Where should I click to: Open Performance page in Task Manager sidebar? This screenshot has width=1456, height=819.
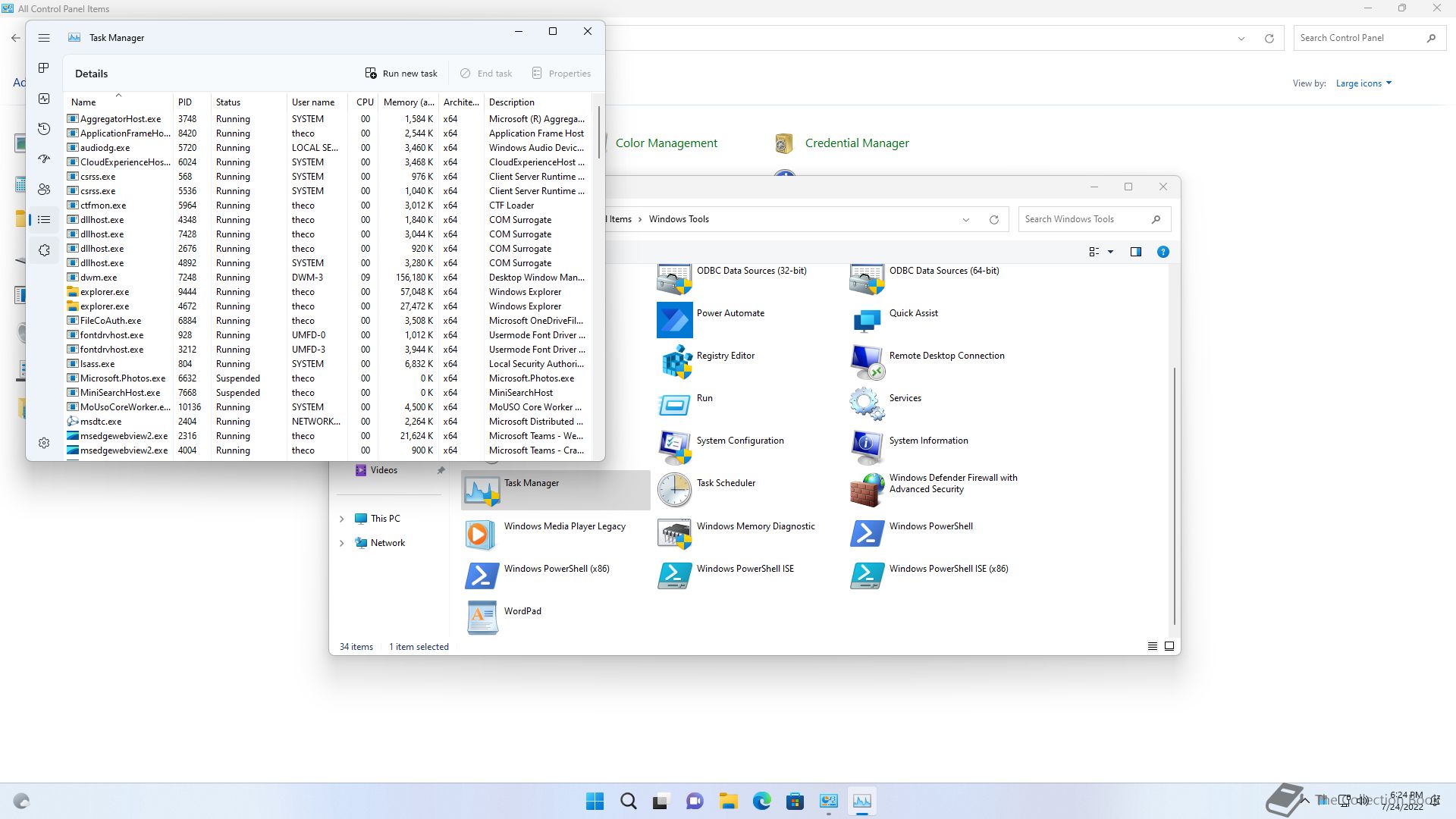click(44, 99)
